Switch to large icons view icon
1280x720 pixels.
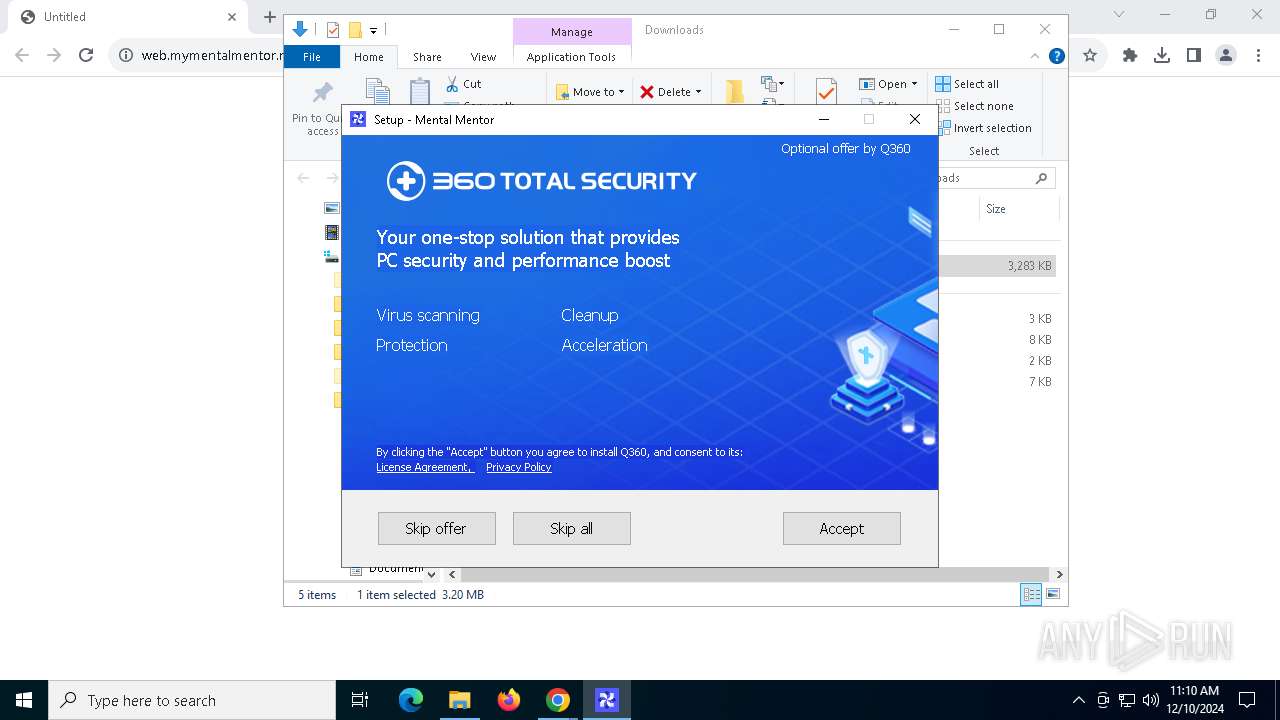pyautogui.click(x=1053, y=594)
